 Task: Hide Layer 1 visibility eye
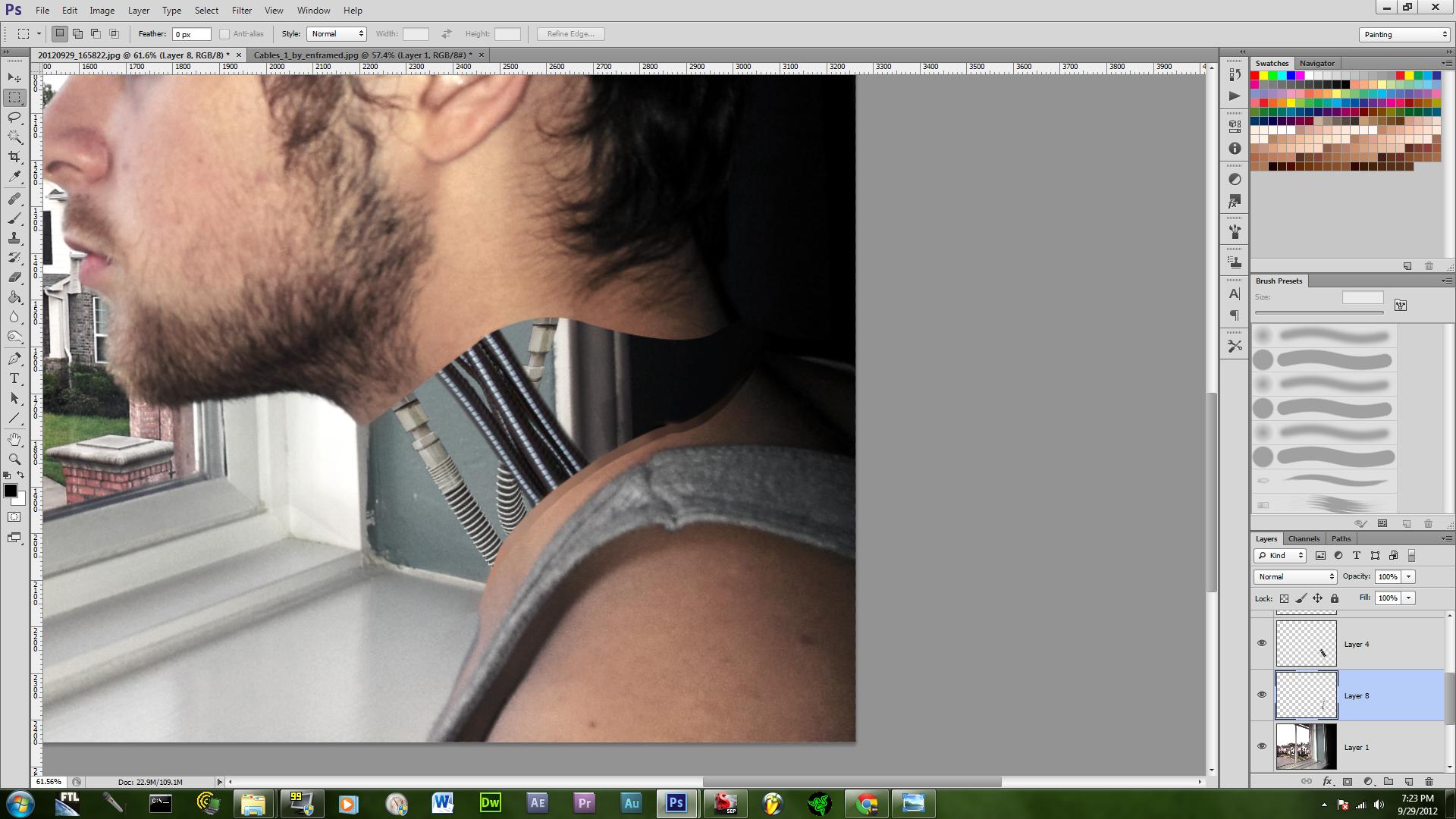[x=1262, y=746]
